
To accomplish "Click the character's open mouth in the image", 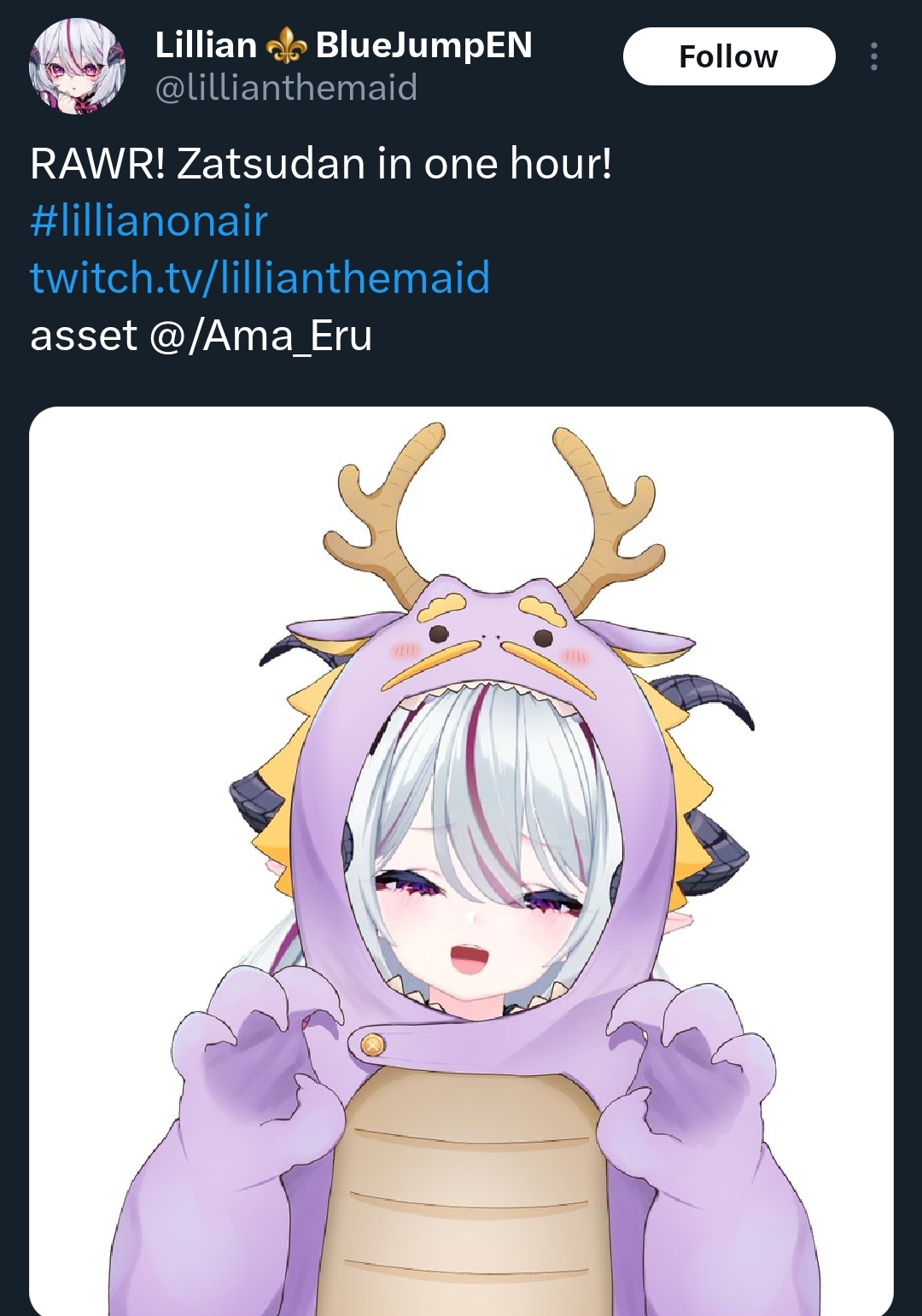I will point(468,957).
